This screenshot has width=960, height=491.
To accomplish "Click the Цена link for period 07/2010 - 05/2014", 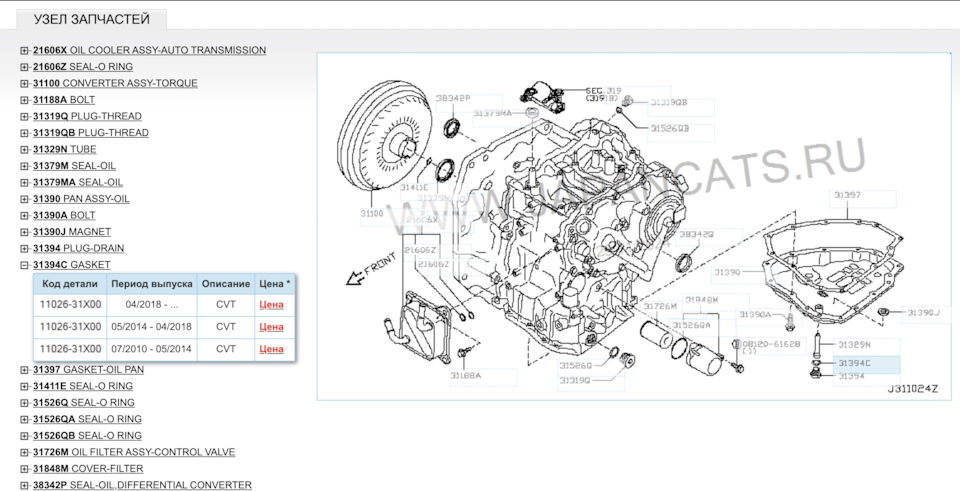I will click(271, 349).
